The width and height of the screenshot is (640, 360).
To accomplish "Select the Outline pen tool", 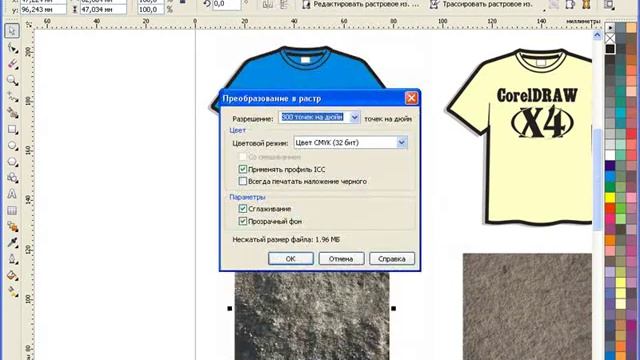I will click(x=12, y=259).
